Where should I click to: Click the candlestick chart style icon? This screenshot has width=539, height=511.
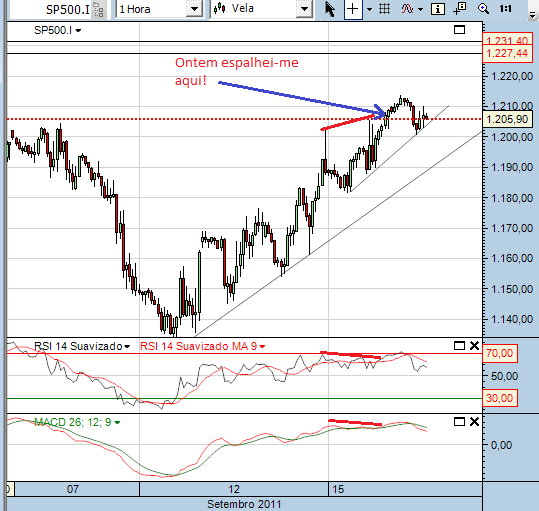pos(219,9)
